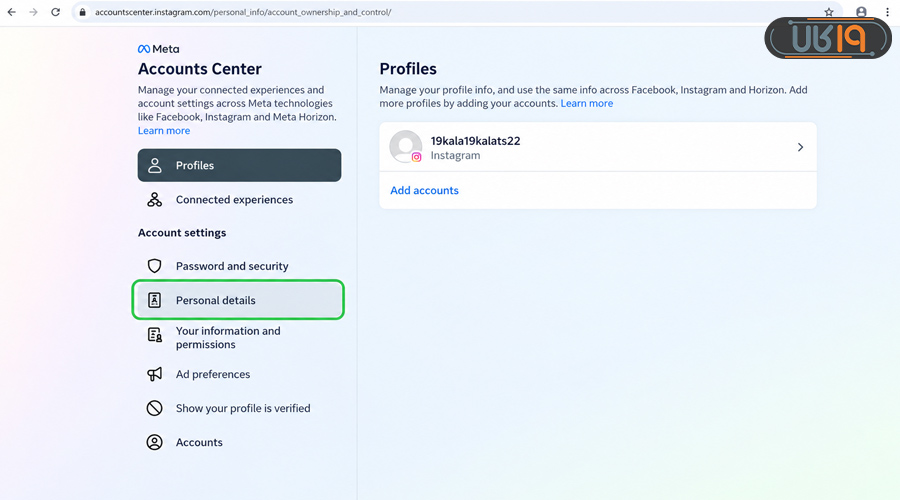Viewport: 900px width, 500px height.
Task: Click the Accounts circle-person icon
Action: click(154, 442)
